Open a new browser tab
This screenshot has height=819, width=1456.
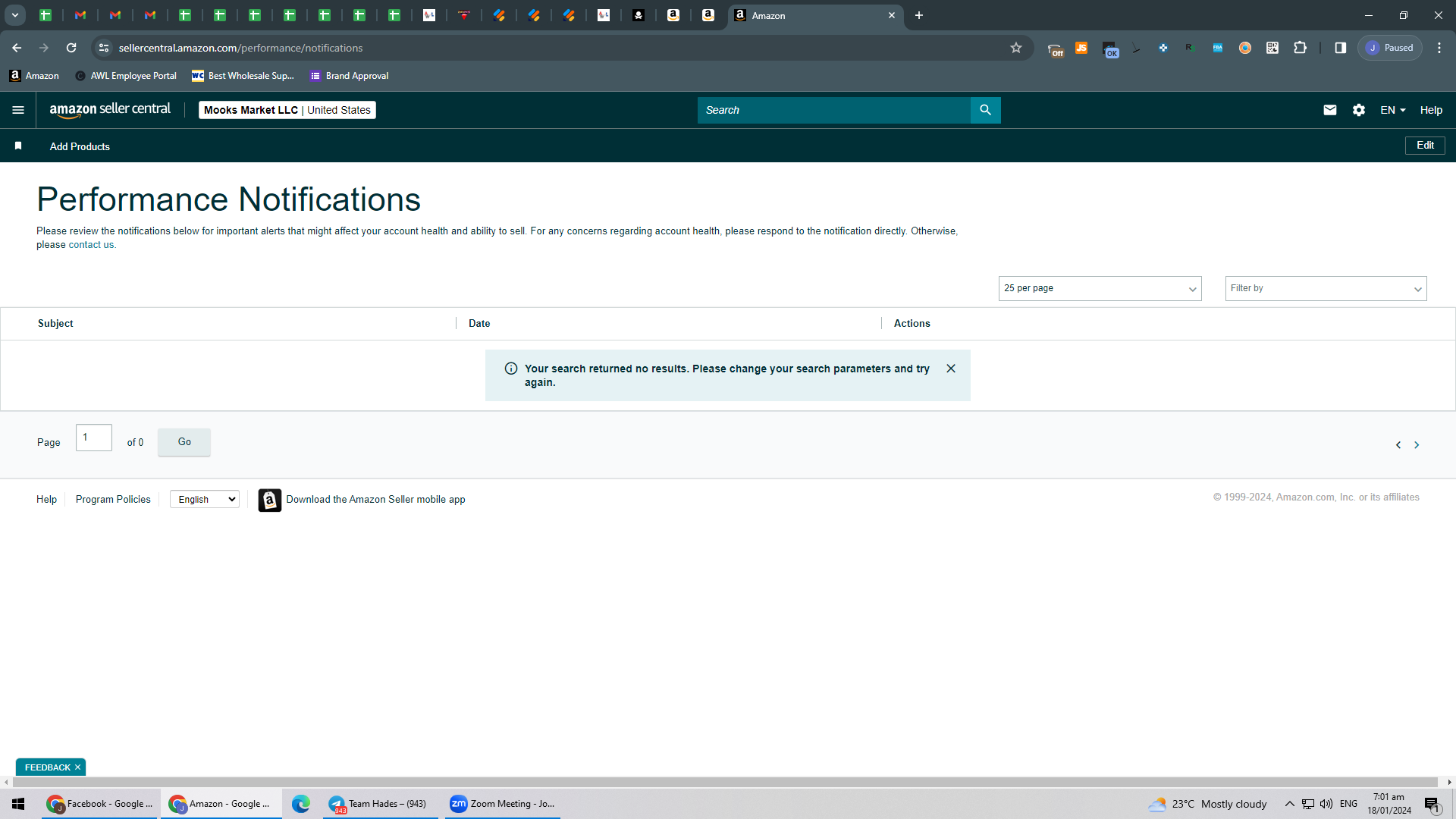click(x=919, y=15)
